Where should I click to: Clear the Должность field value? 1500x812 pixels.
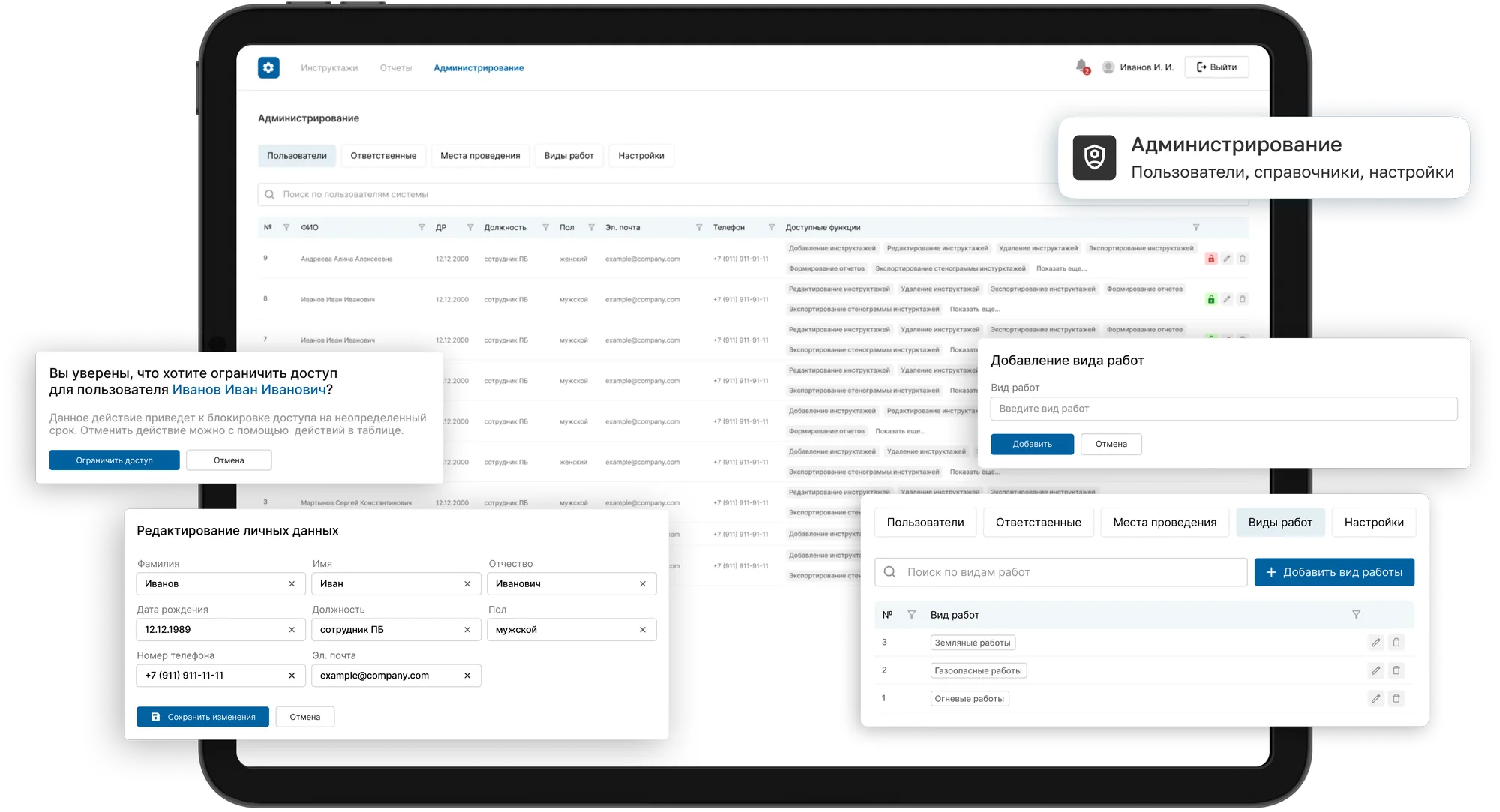467,630
